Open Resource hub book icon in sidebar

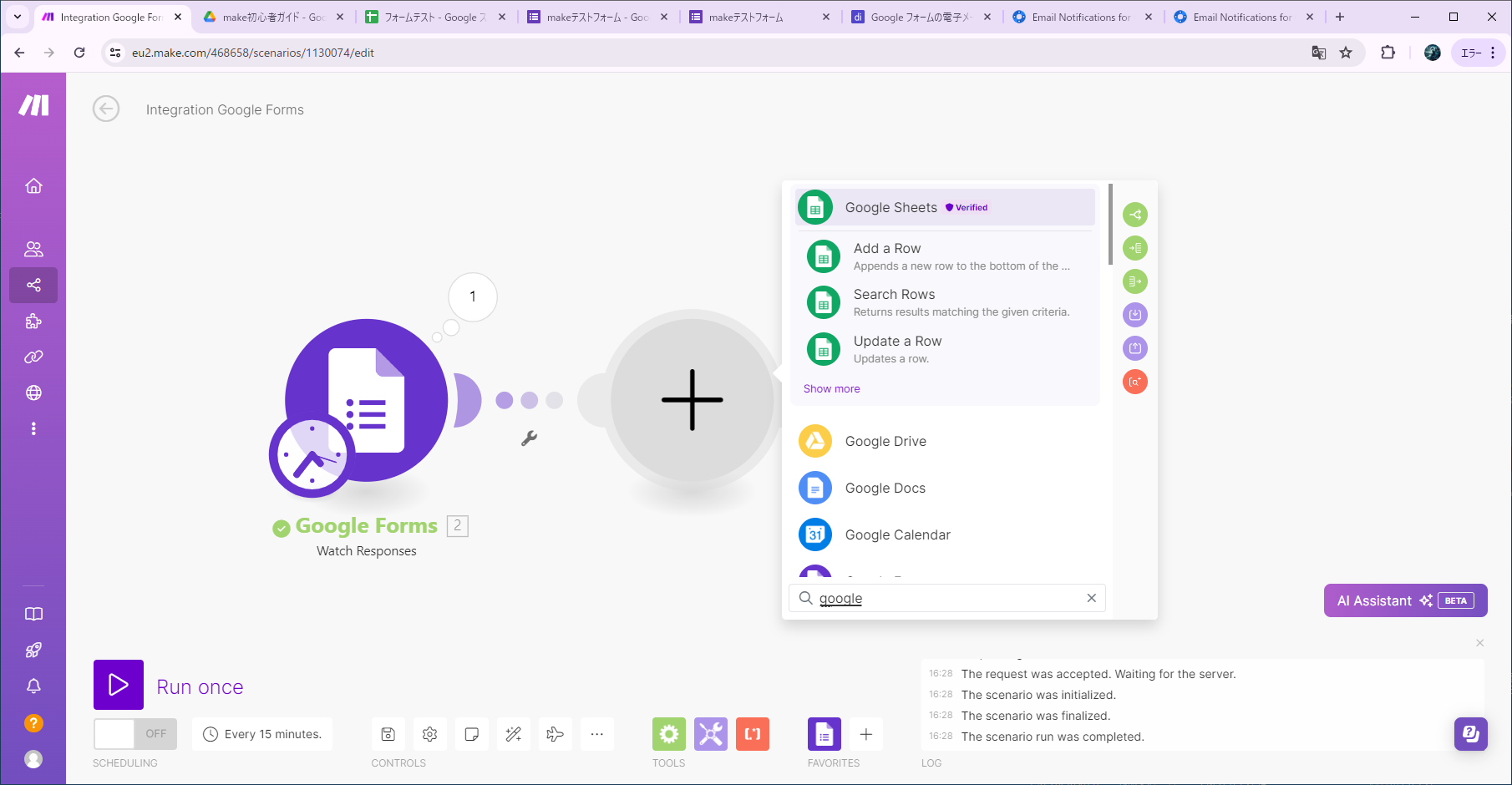point(33,614)
